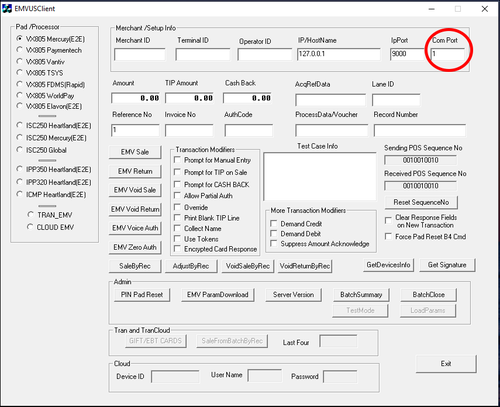Click the Exit button
This screenshot has width=500, height=407.
(446, 364)
